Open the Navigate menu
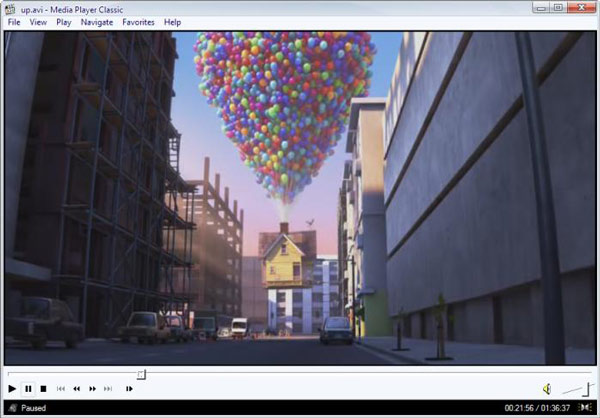 97,22
